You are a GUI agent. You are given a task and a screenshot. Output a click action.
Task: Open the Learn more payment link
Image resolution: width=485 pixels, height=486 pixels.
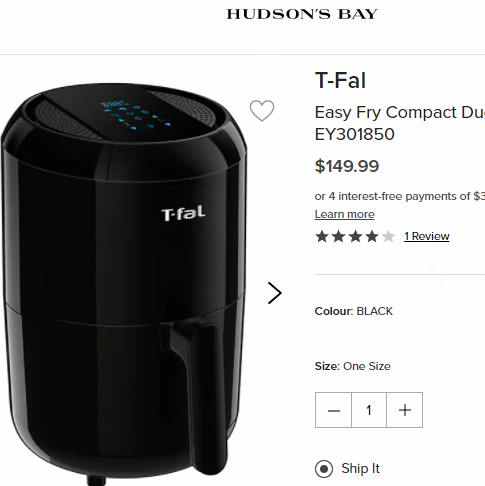point(345,214)
